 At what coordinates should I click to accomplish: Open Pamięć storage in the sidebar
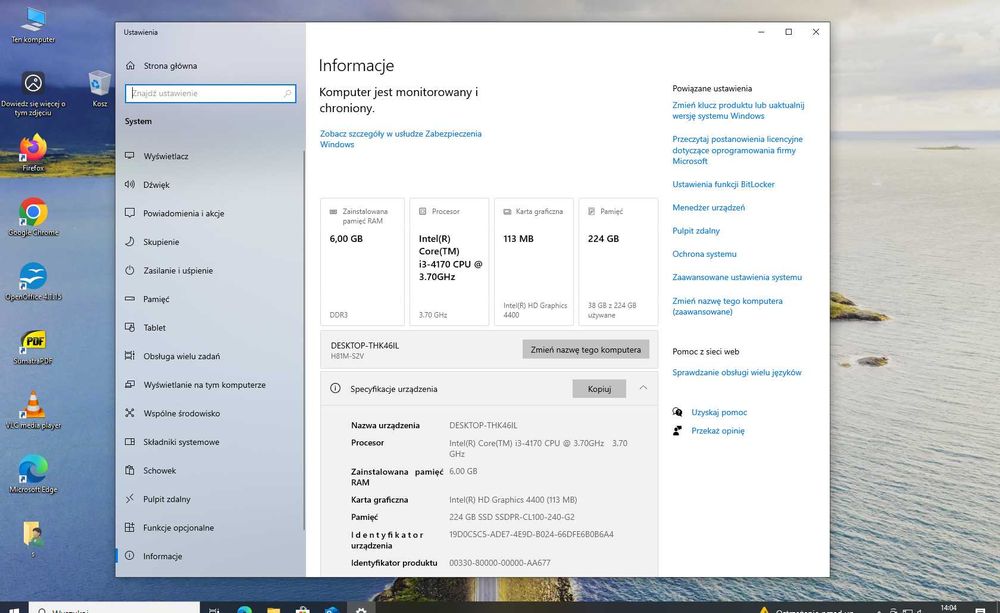coord(156,299)
